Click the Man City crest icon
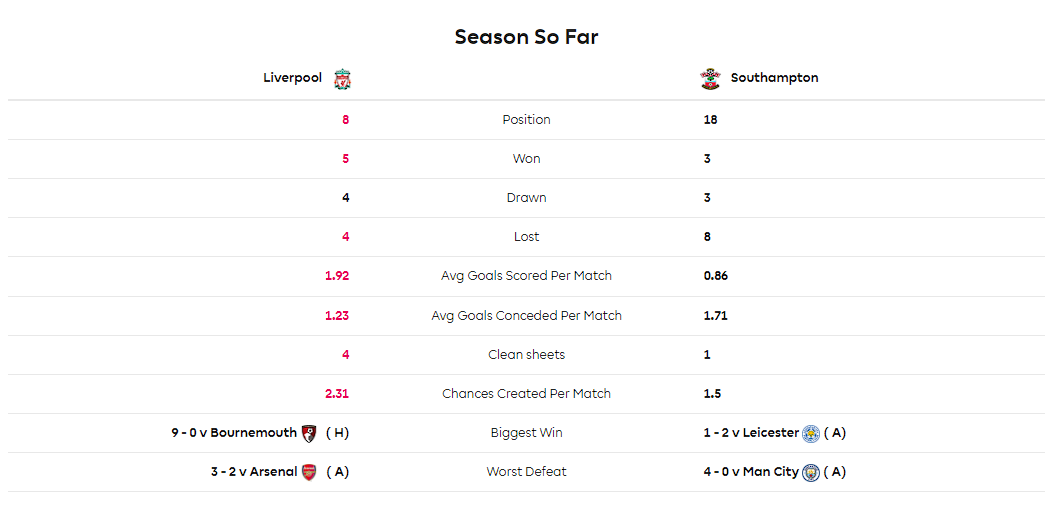1058x514 pixels. [x=811, y=472]
